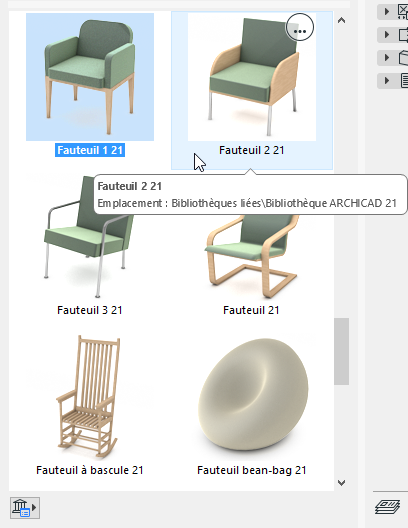408x528 pixels.
Task: Open the library manager icon at bottom left
Action: point(25,508)
